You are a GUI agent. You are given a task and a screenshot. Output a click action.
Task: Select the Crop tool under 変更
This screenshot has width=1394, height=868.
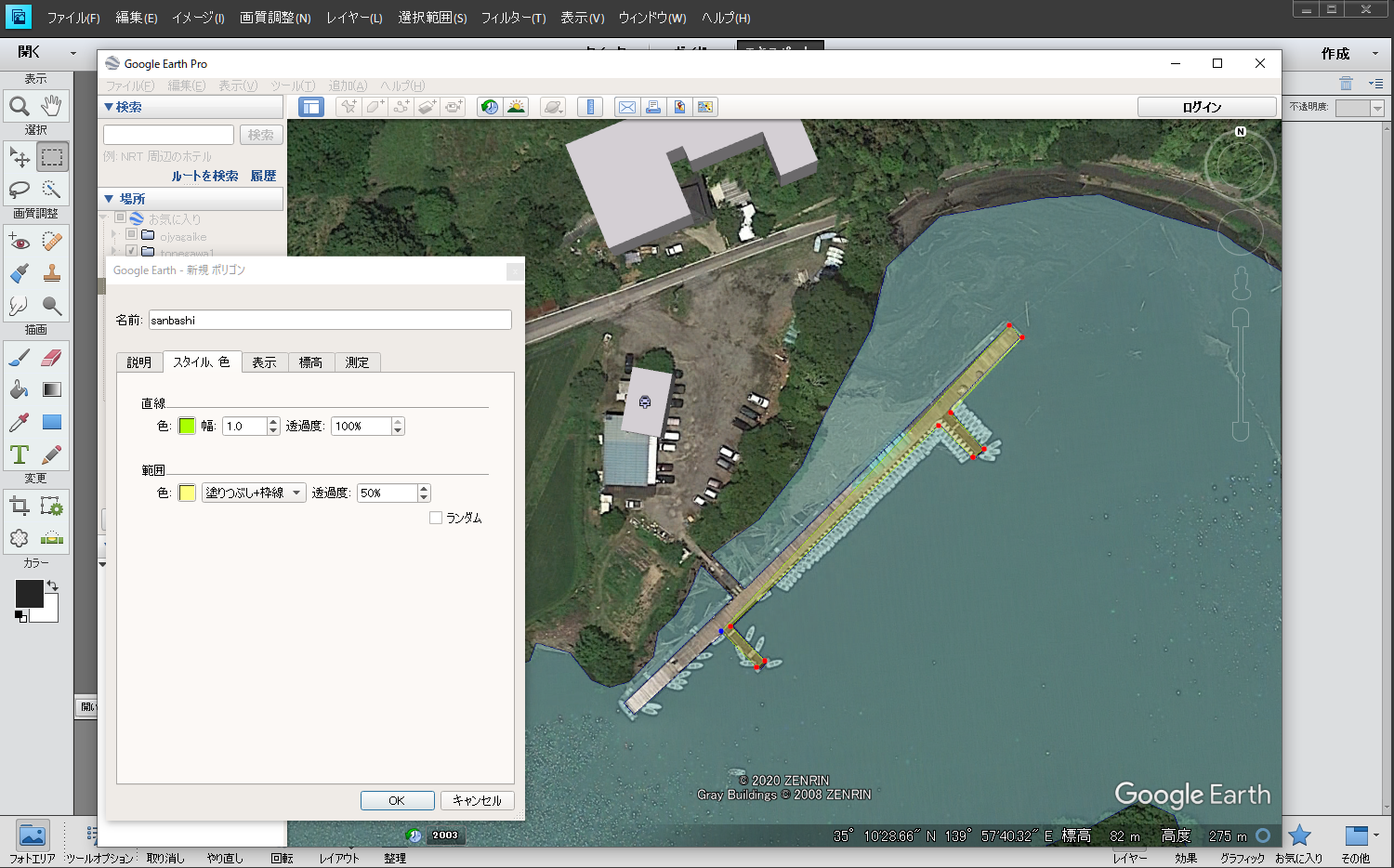click(x=20, y=506)
